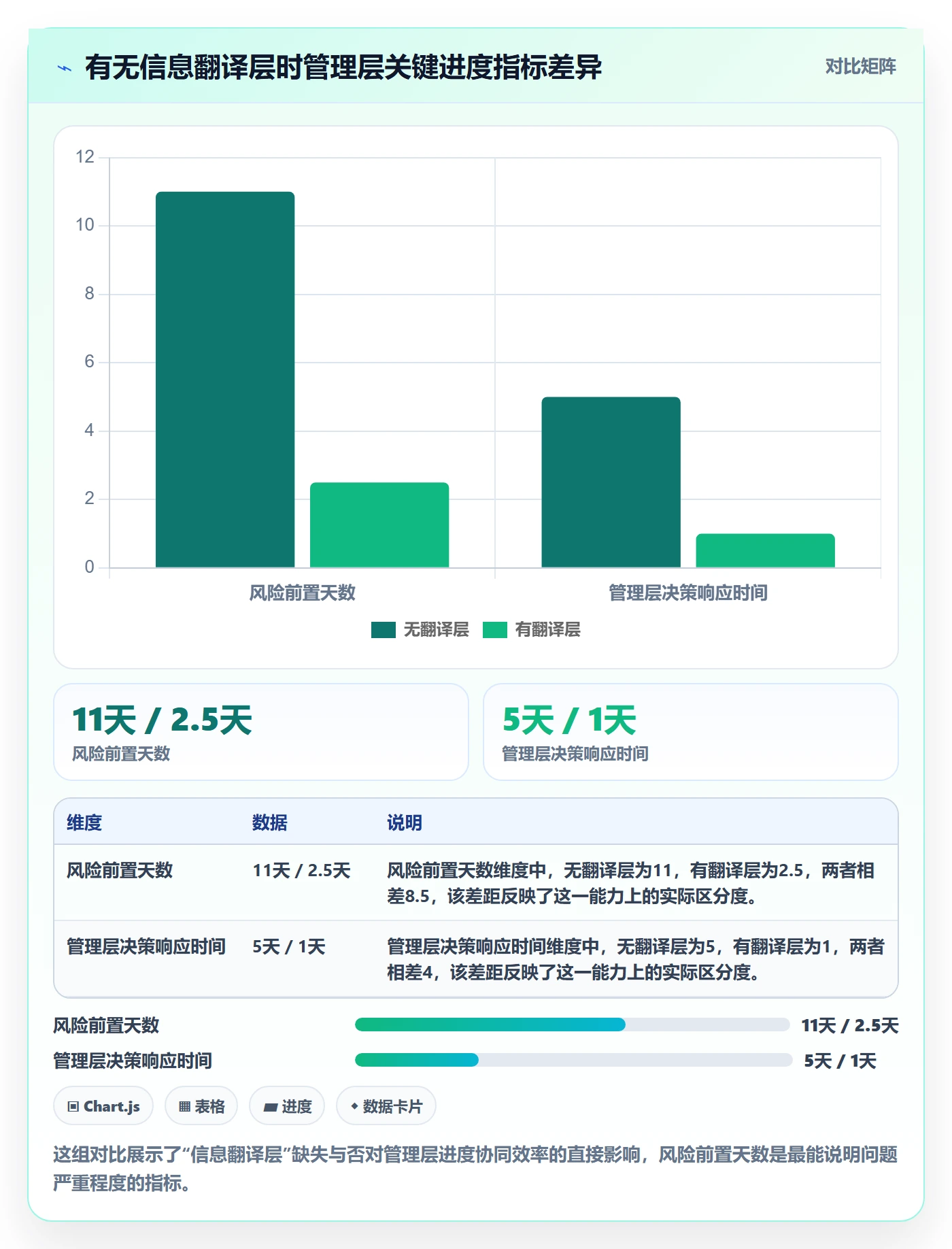Click the 进度 tag chip
Image resolution: width=952 pixels, height=1249 pixels.
287,1106
